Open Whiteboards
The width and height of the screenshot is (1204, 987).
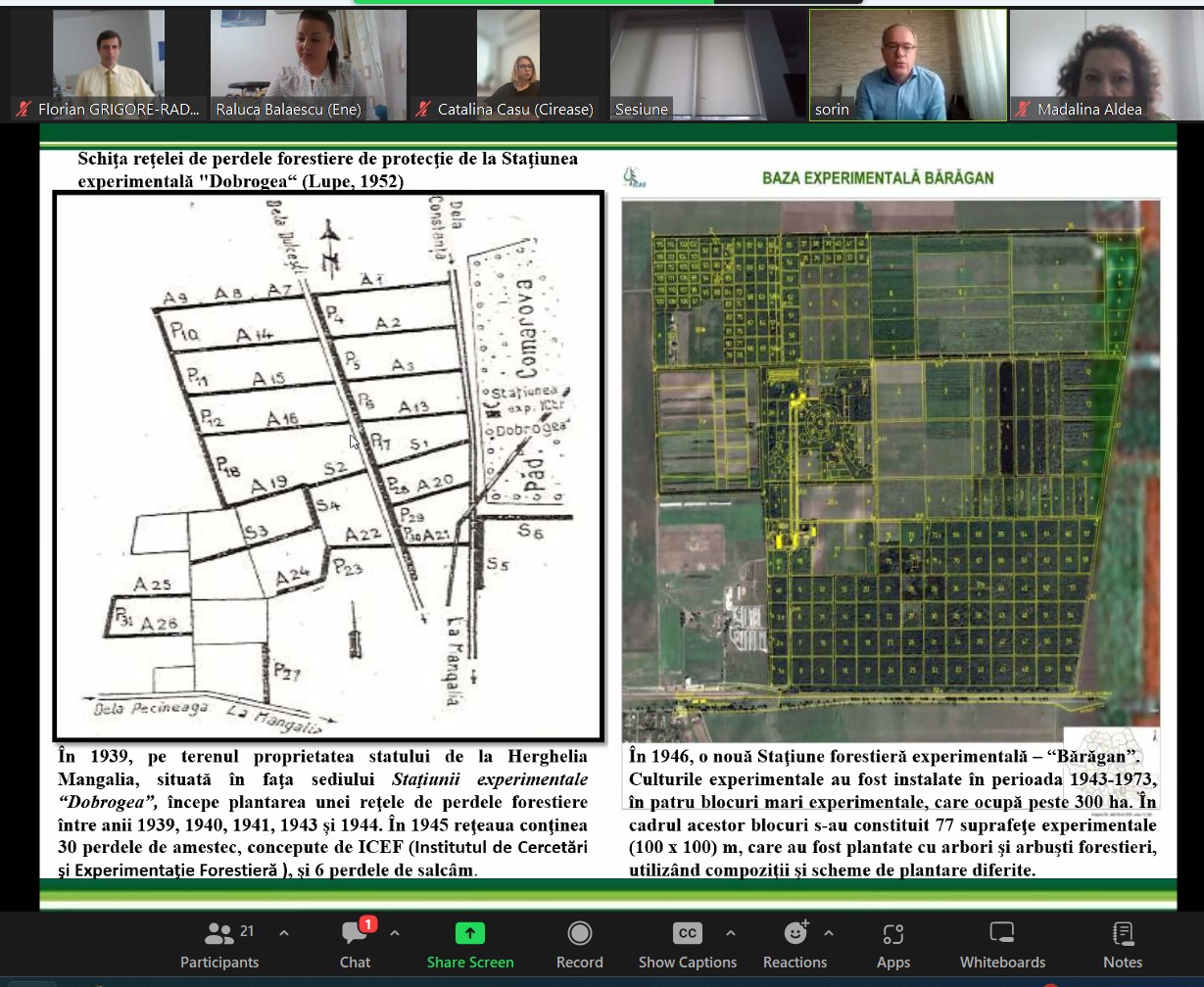click(x=1002, y=945)
